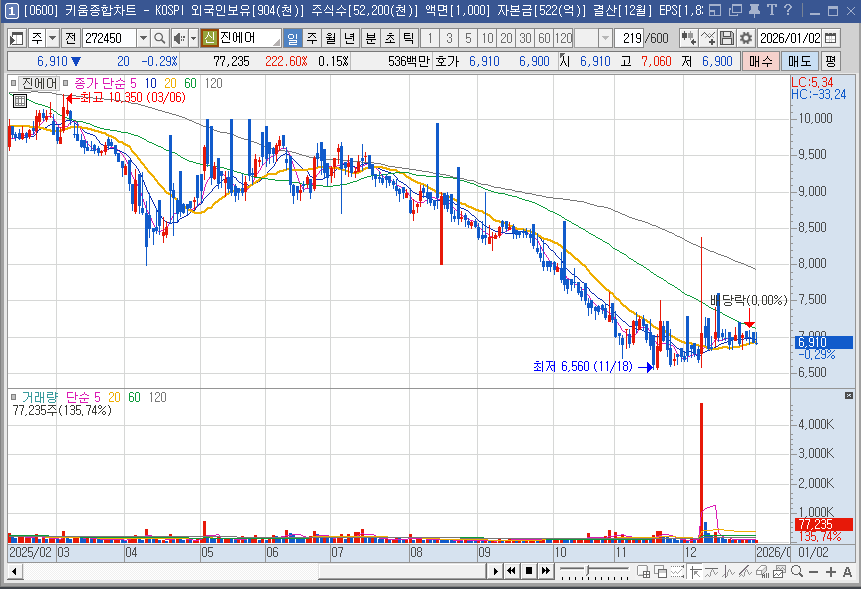
Task: Click the 2026/01/02 date input field
Action: coord(790,38)
